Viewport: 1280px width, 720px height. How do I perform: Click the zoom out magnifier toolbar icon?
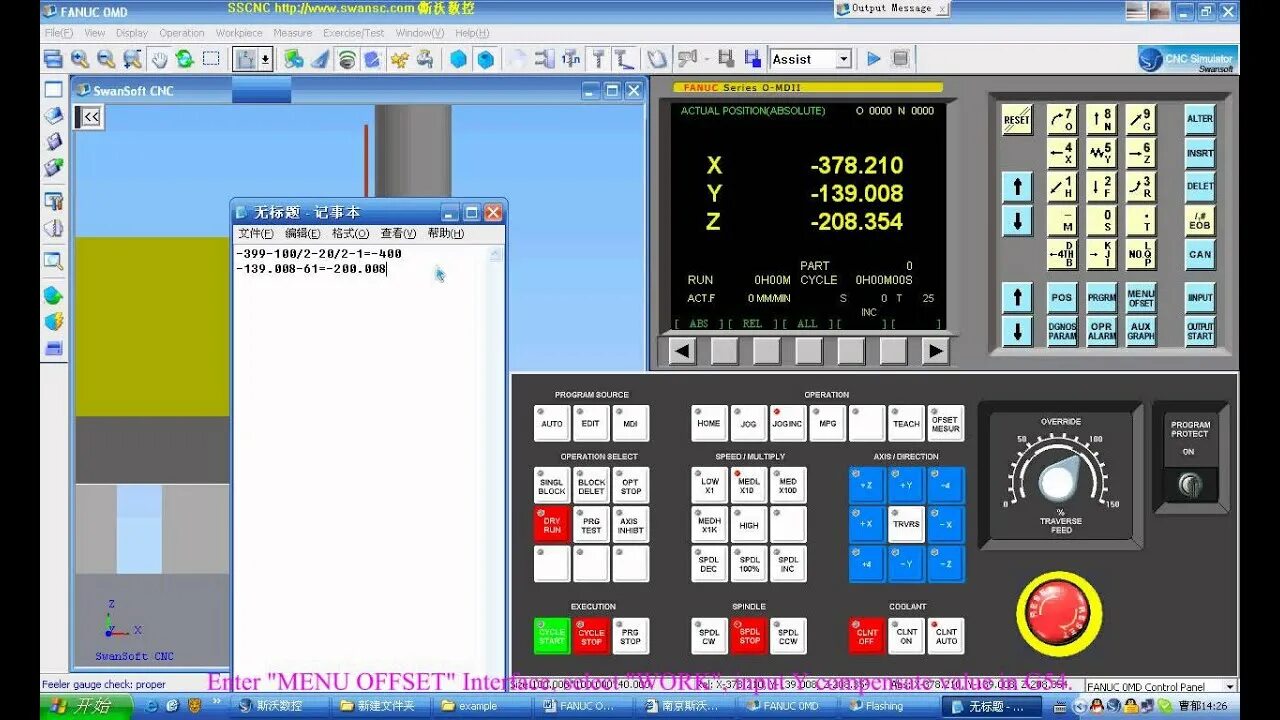[105, 59]
